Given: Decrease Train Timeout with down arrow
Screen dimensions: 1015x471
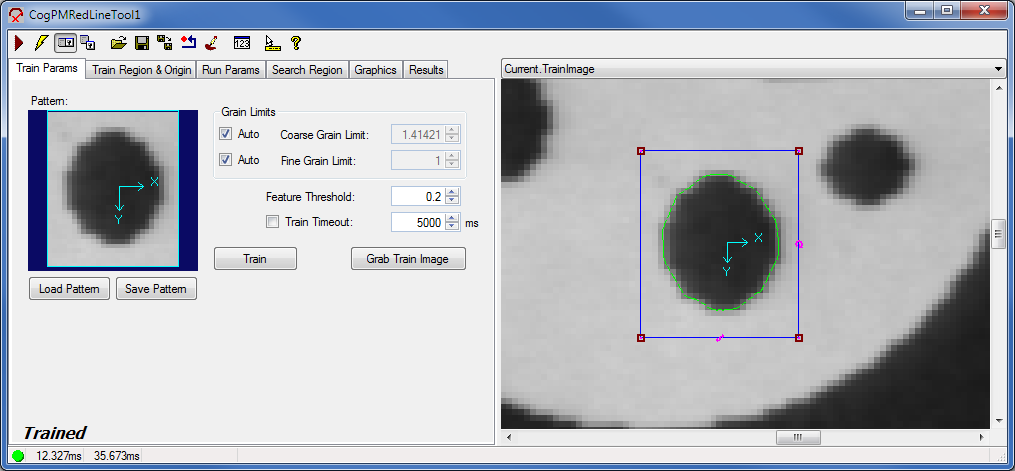Looking at the screenshot, I should click(x=452, y=227).
